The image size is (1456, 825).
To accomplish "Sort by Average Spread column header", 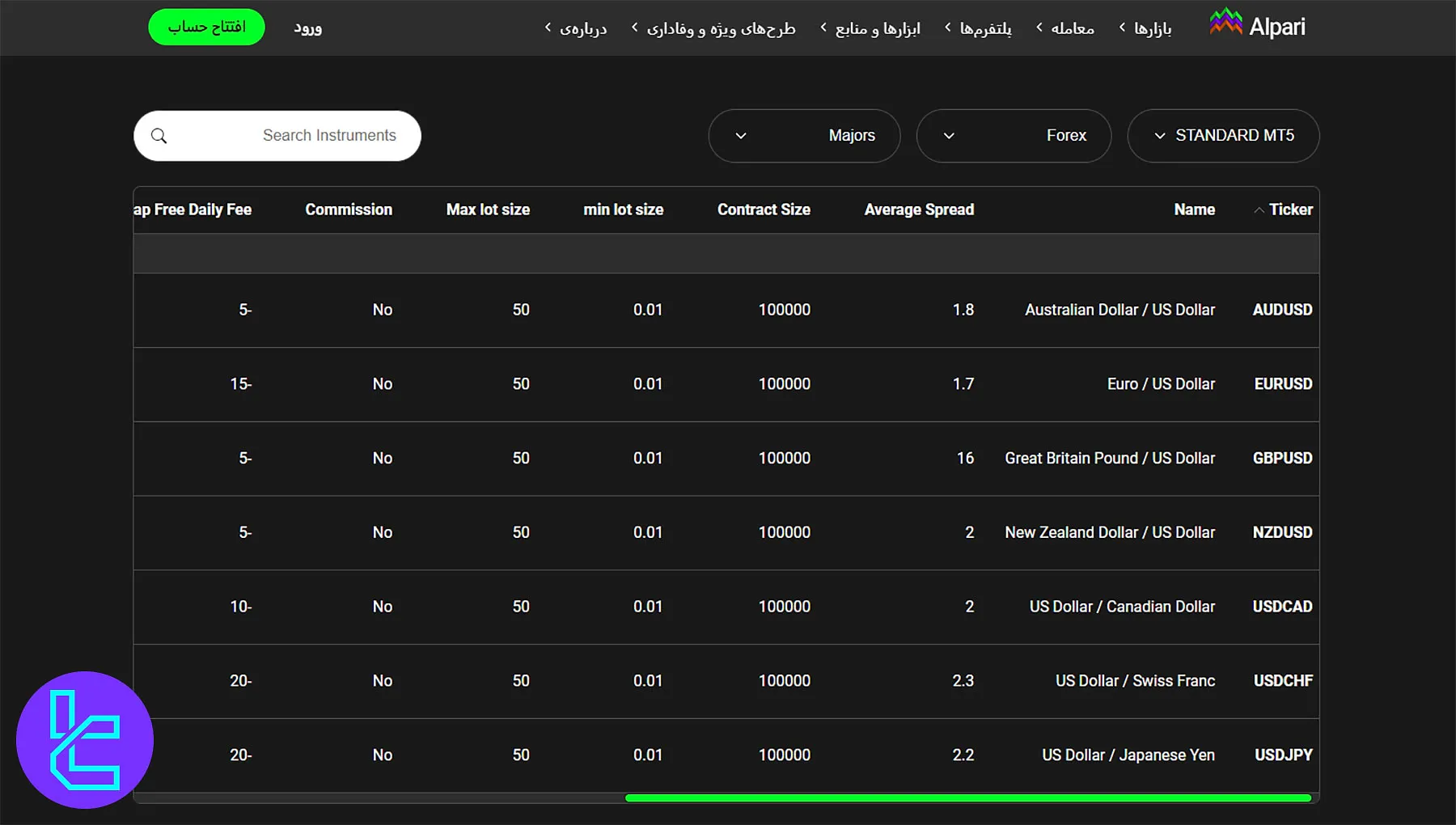I will point(918,209).
